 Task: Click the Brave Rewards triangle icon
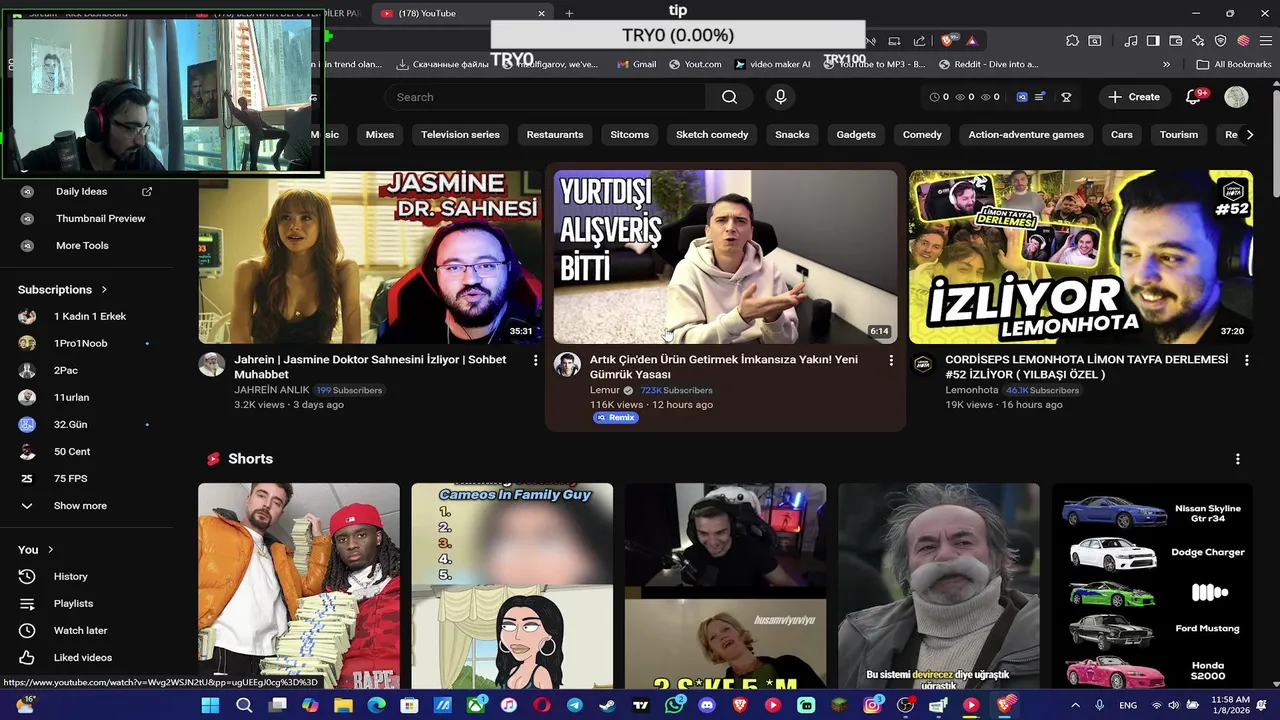click(972, 41)
